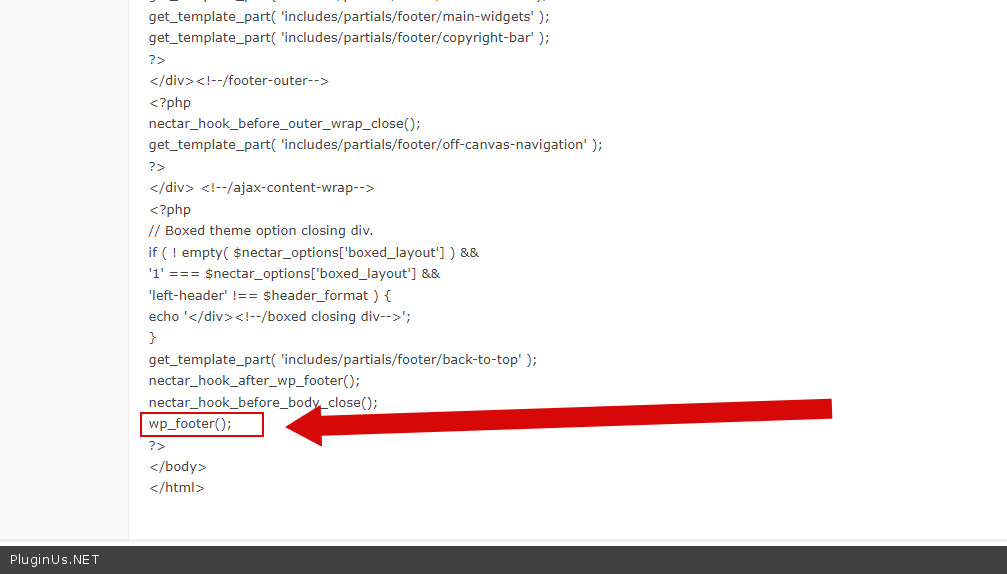Click the nectar_hook_before_body_close(); line

263,403
